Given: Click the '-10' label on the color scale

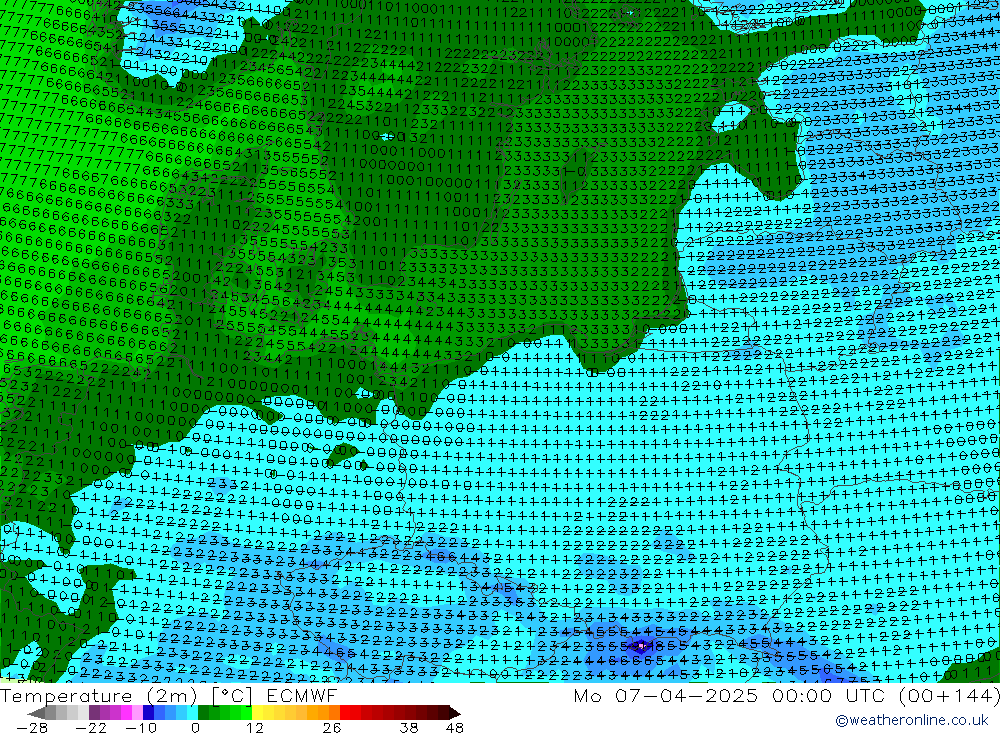Looking at the screenshot, I should pos(141,727).
